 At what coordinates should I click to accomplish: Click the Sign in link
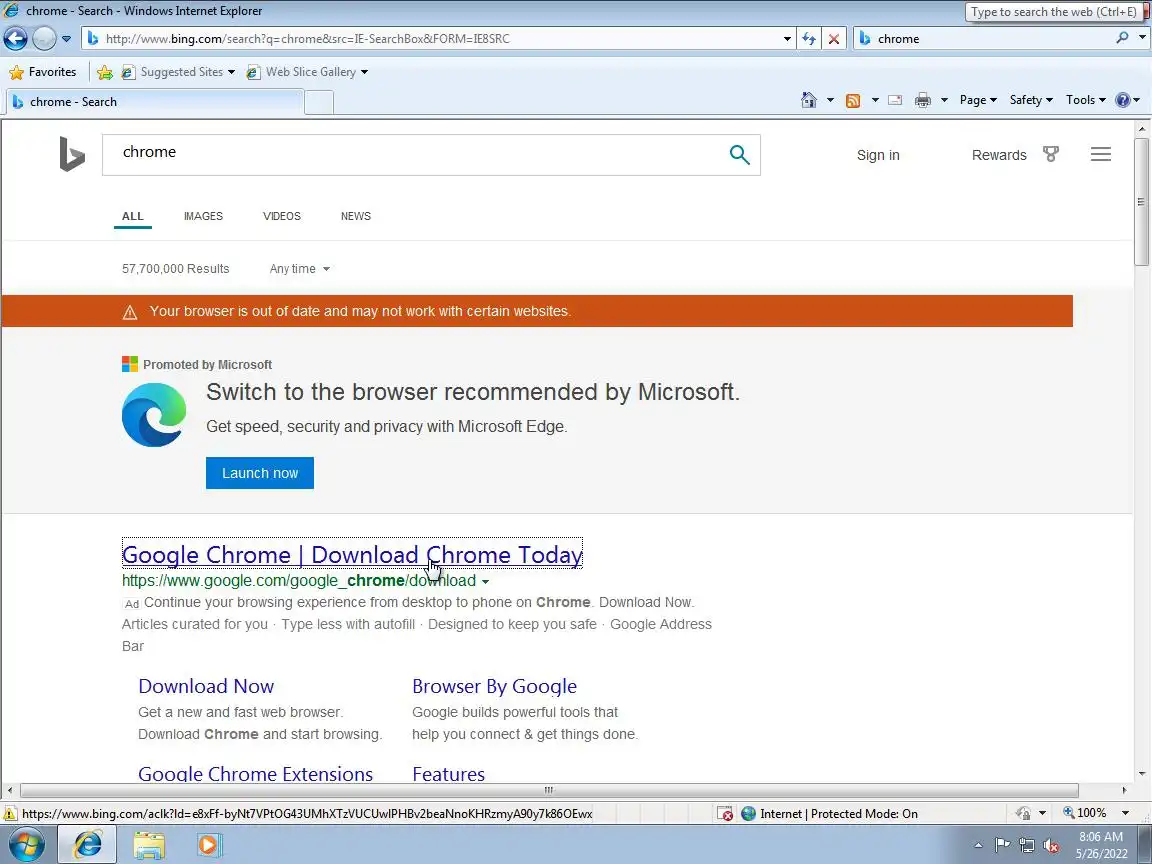(878, 155)
